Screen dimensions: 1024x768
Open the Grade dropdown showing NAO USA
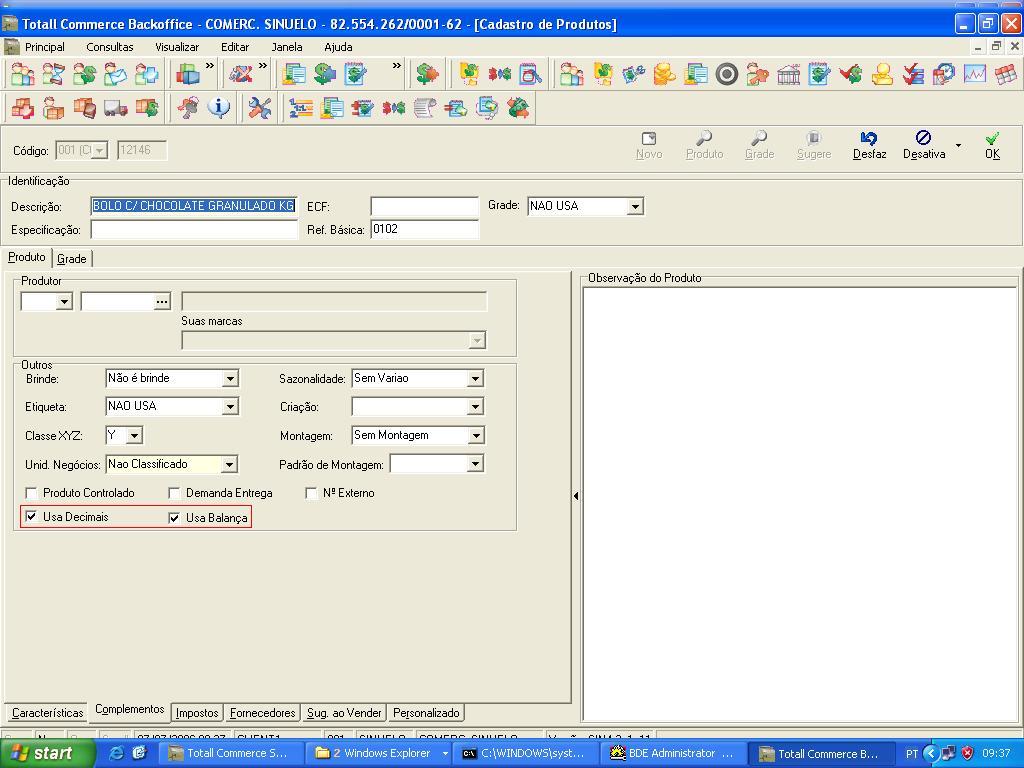(x=634, y=206)
